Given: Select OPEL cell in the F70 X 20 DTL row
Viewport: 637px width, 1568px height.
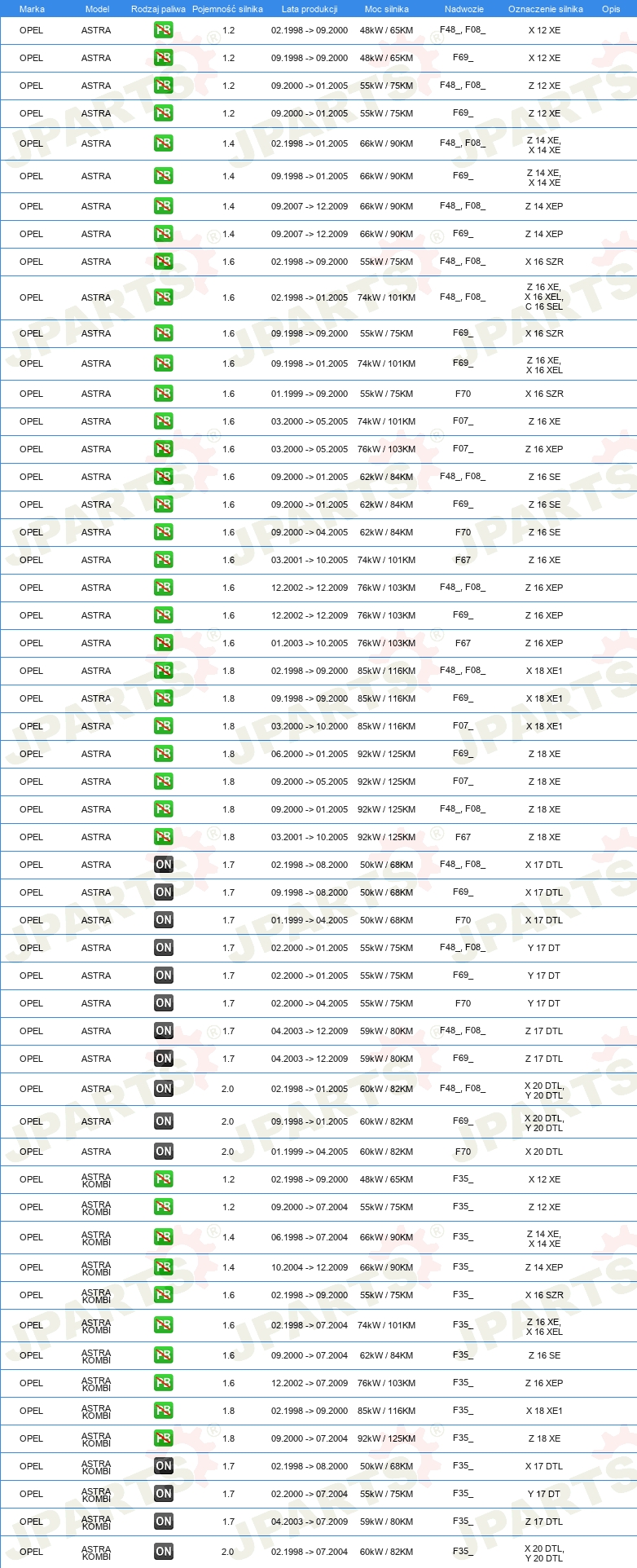Looking at the screenshot, I should (31, 1152).
